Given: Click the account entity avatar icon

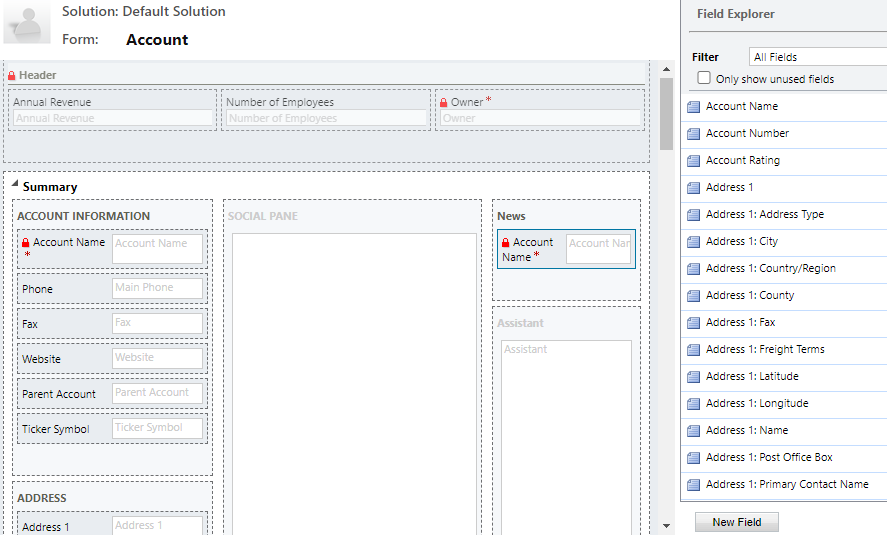Looking at the screenshot, I should click(x=27, y=23).
